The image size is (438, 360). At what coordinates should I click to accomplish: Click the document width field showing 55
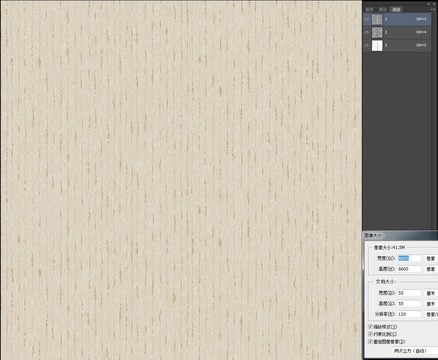[x=409, y=293]
